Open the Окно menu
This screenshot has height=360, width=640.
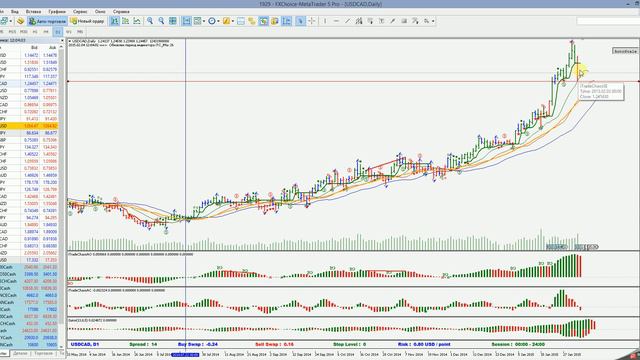tap(100, 12)
